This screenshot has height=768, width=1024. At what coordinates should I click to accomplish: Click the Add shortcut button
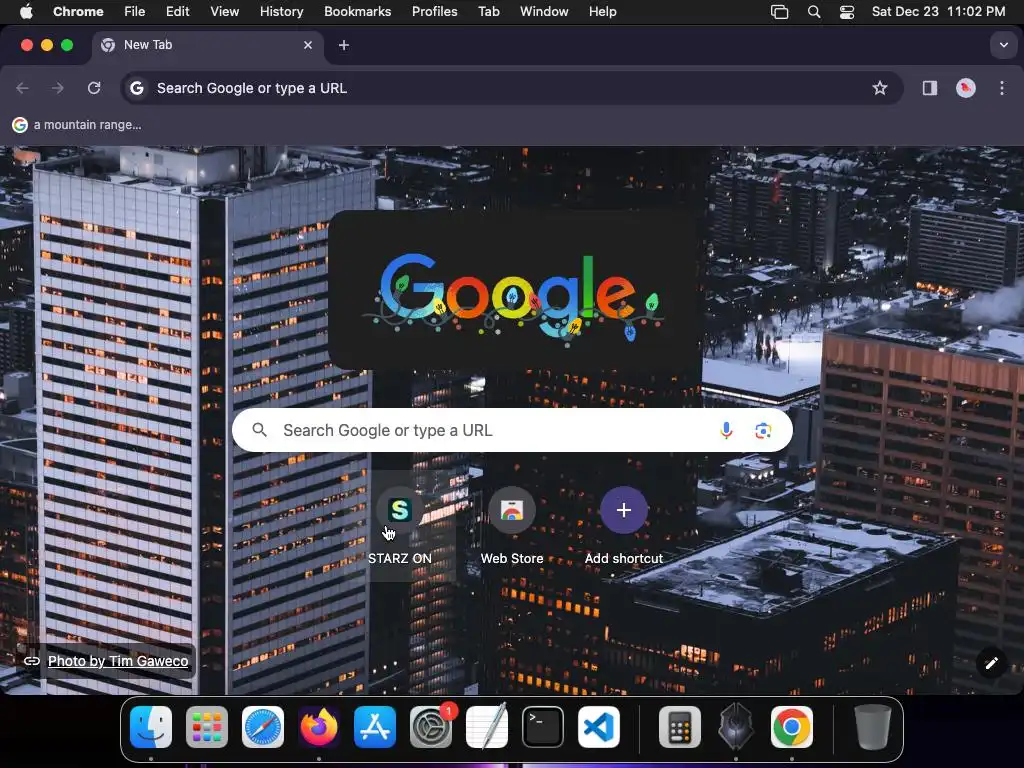[x=624, y=526]
